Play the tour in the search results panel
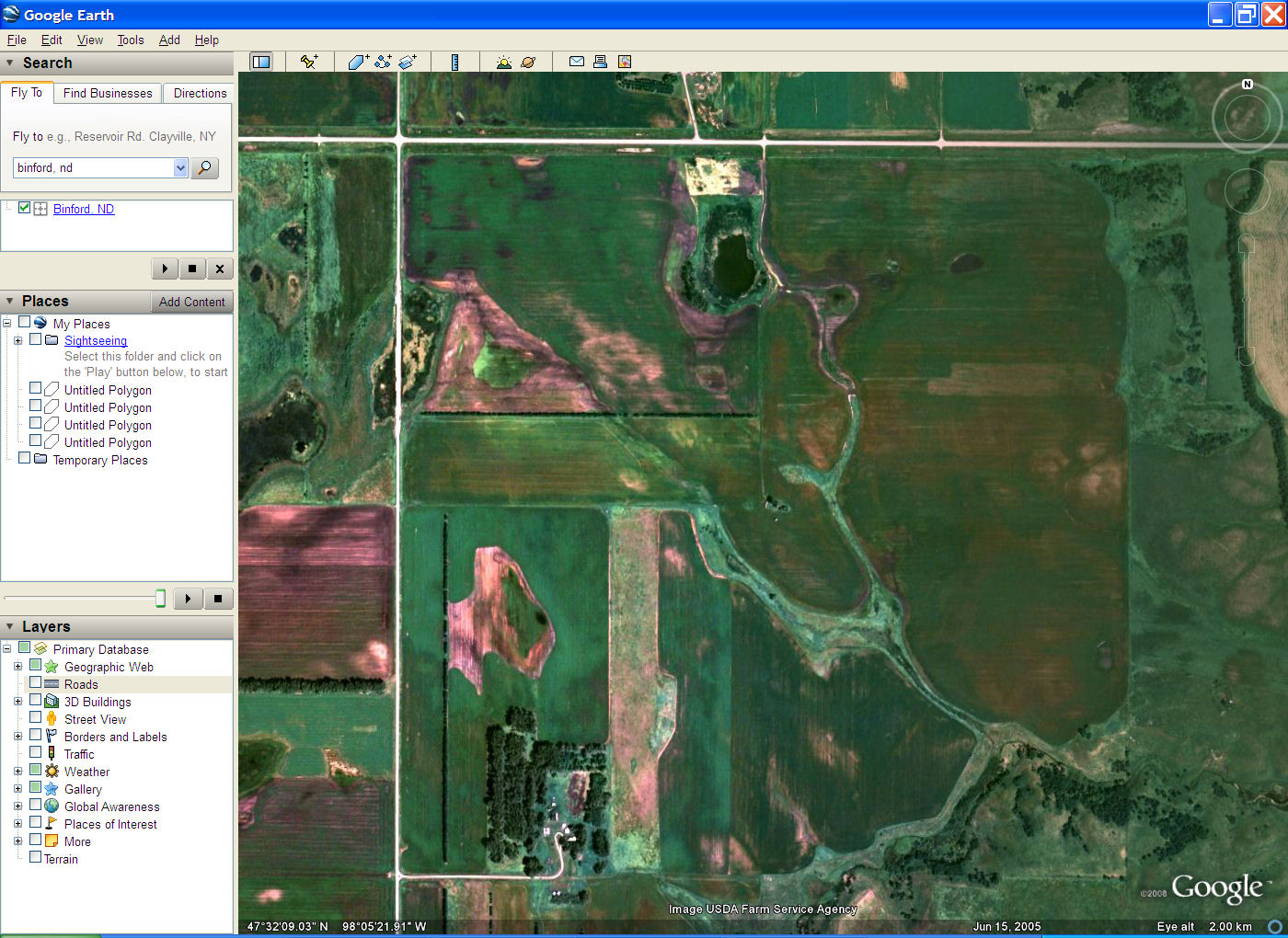The image size is (1288, 938). [x=165, y=269]
